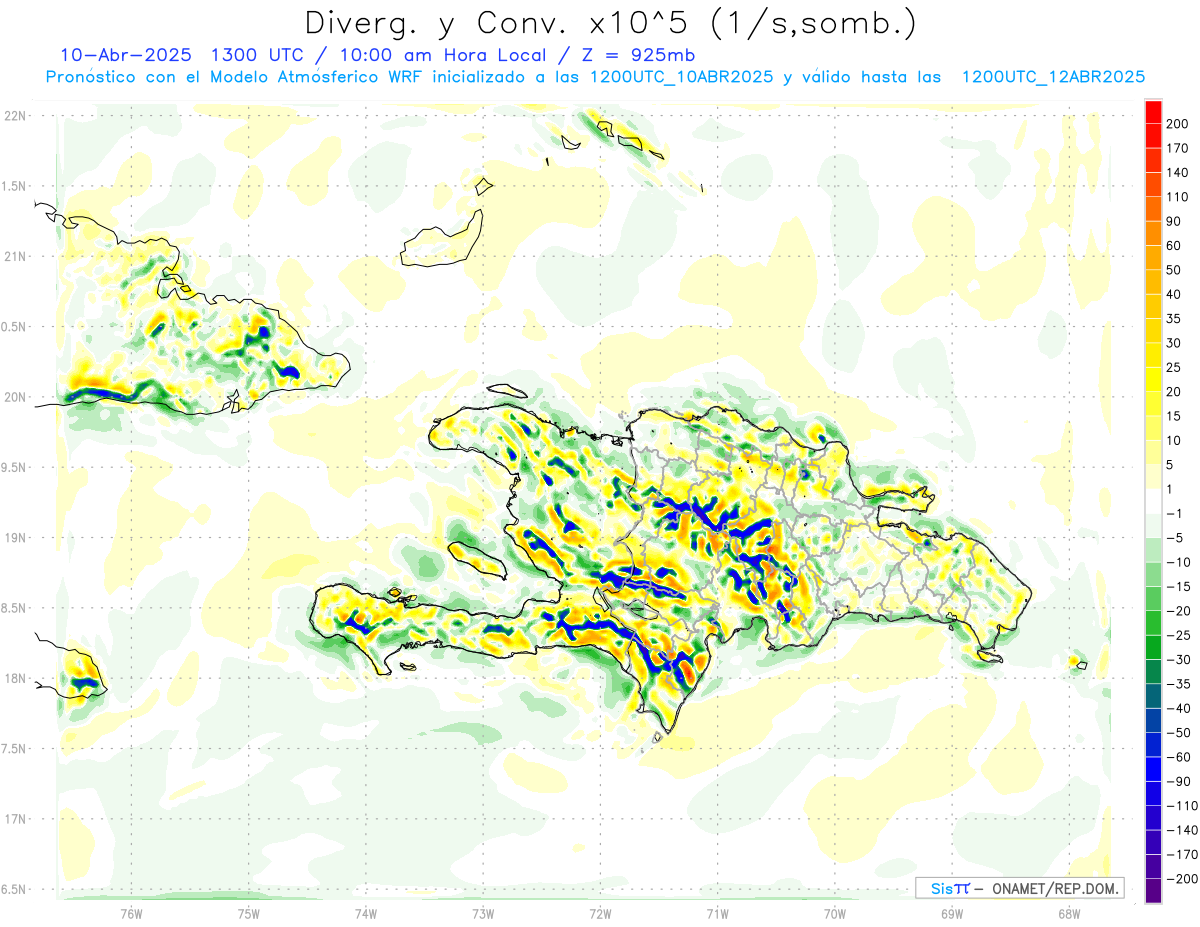Click the 18N latitude label
Viewport: 1200px width, 927px height.
tap(15, 678)
